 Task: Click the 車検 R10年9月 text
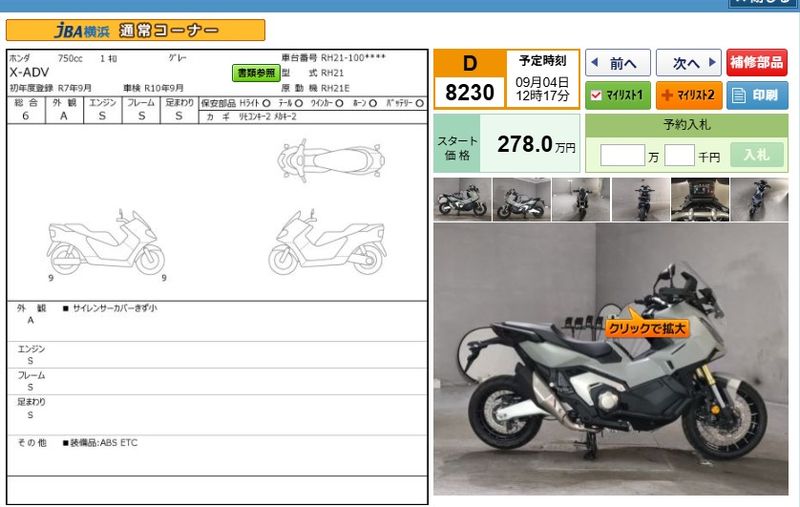click(x=153, y=88)
